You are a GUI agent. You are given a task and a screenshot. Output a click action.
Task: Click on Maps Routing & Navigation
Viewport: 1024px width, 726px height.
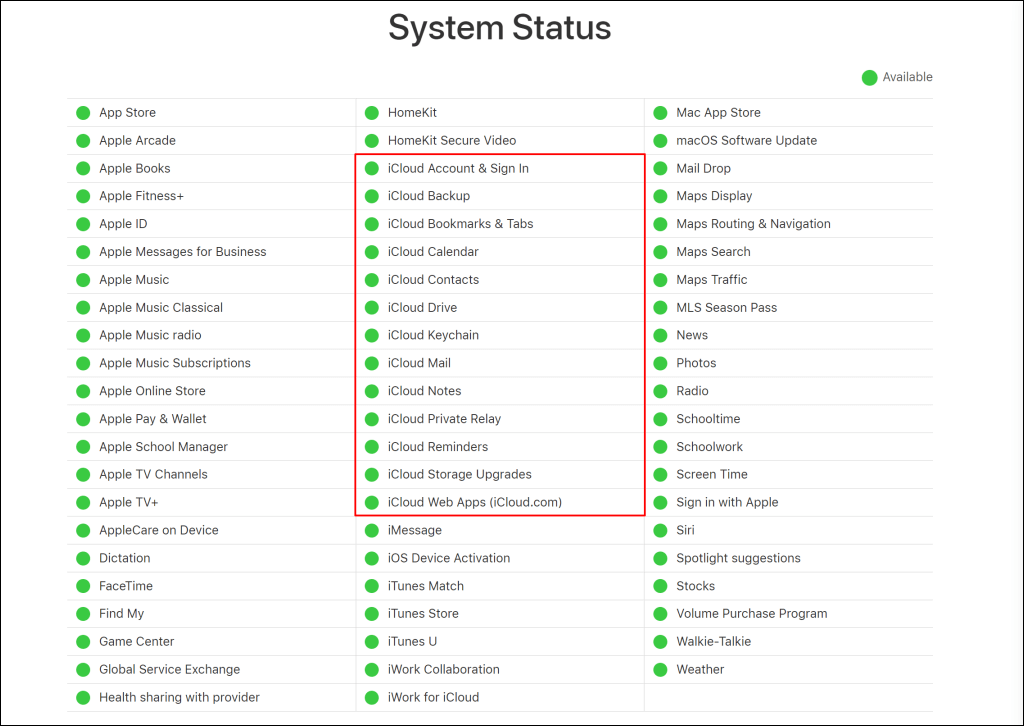pyautogui.click(x=753, y=224)
